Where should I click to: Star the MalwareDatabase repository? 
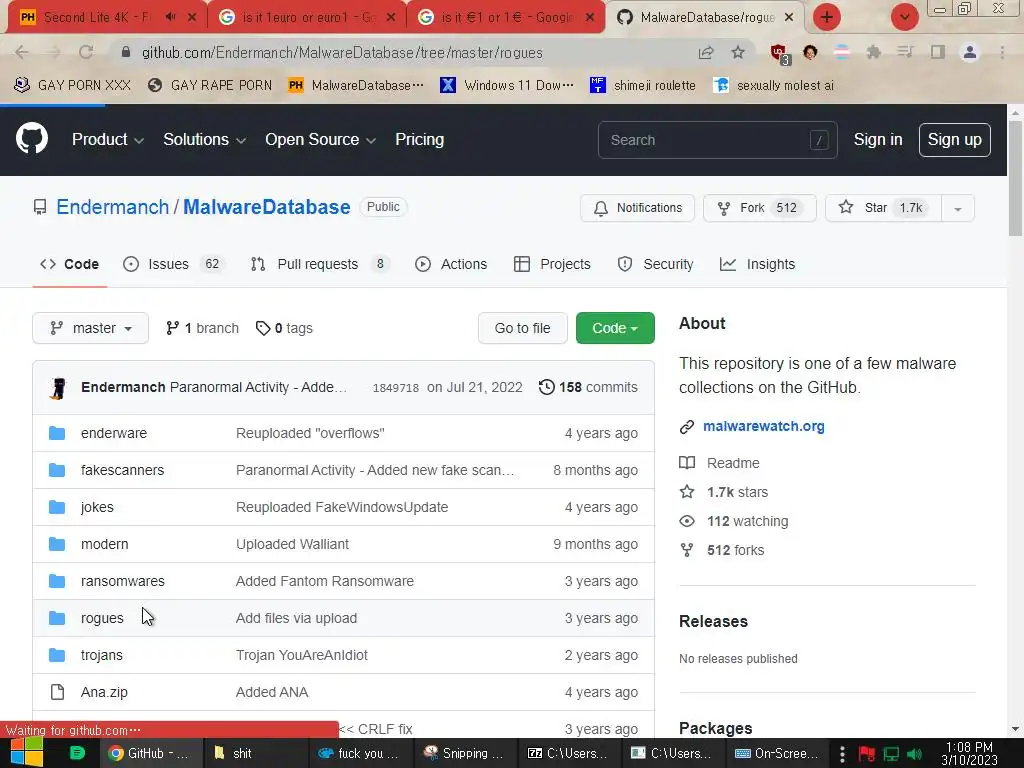pos(884,208)
